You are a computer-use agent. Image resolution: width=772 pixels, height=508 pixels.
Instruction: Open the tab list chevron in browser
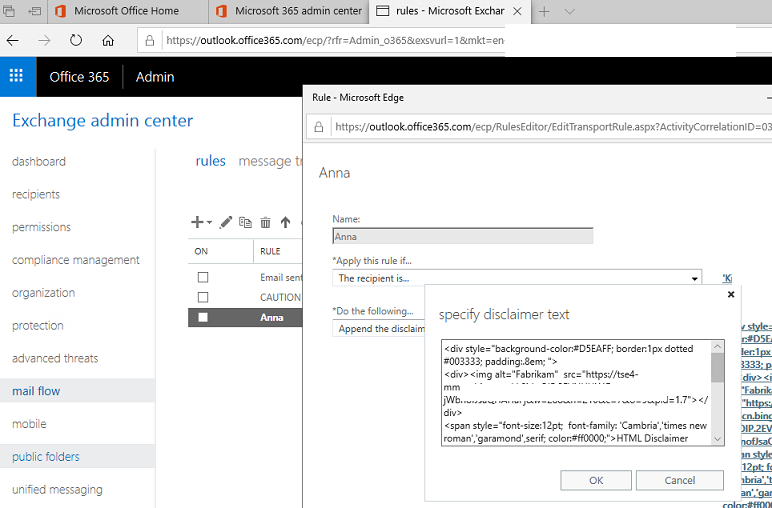(569, 11)
